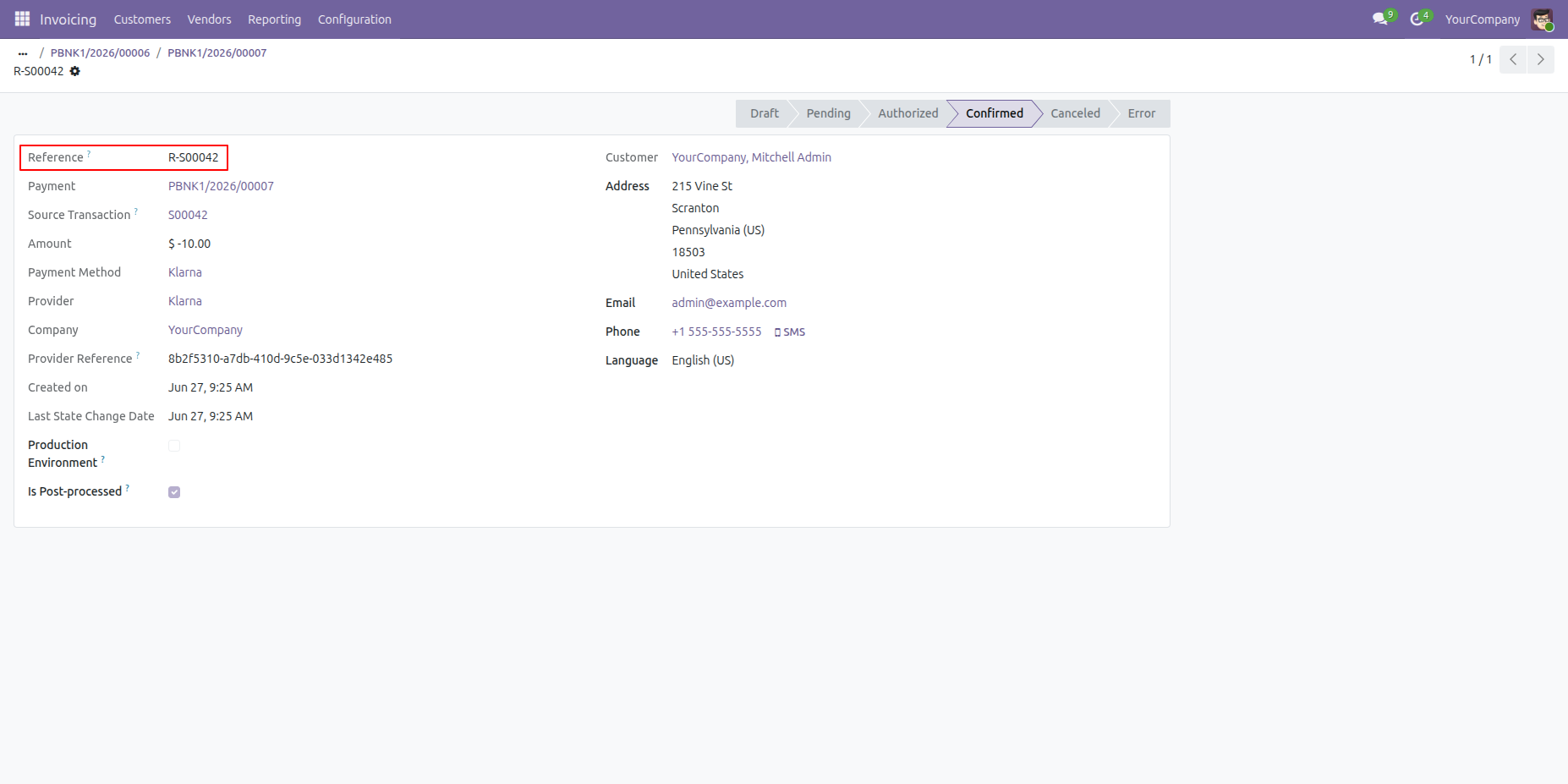Expand the breadcrumb ellipsis menu
Screen dimensions: 1568x784
pos(23,53)
